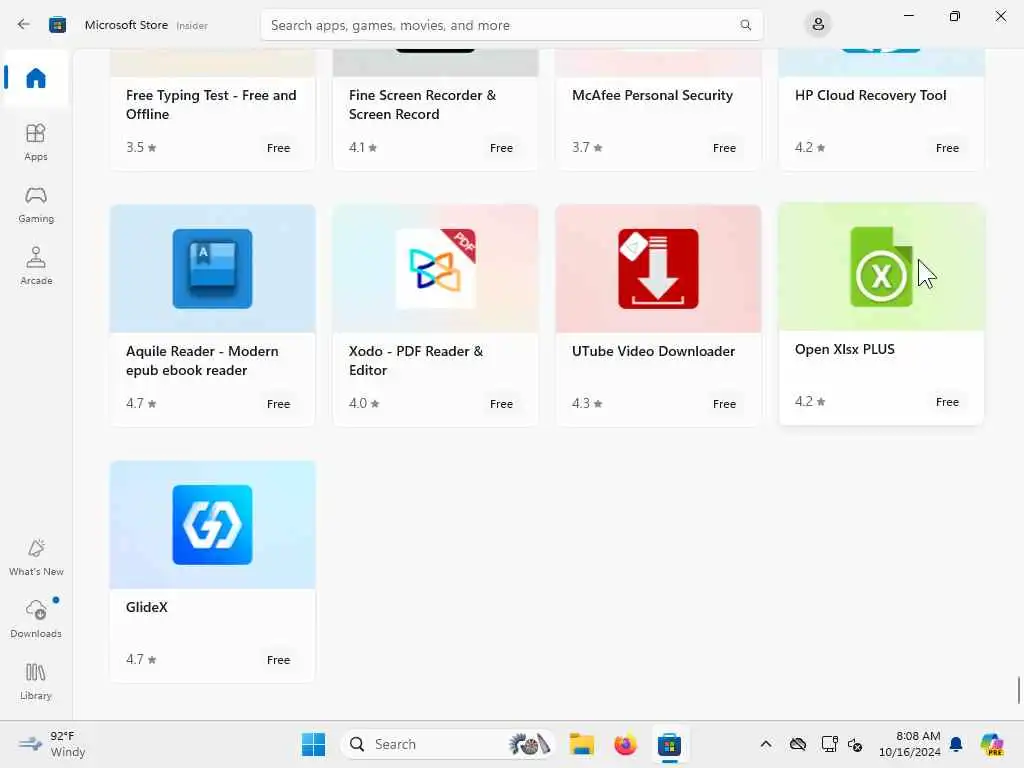1024x768 pixels.
Task: Open Aquile Reader app icon
Action: 212,268
